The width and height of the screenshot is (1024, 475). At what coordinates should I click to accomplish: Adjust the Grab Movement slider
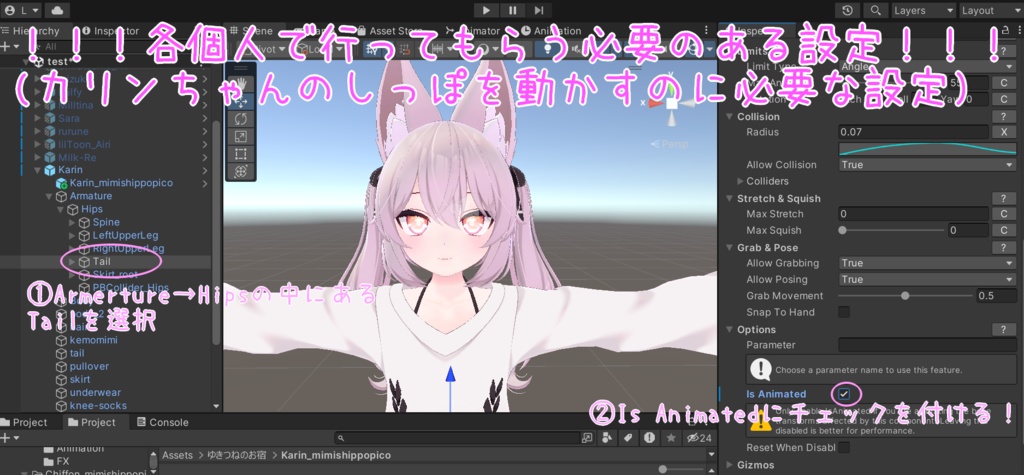tap(905, 296)
